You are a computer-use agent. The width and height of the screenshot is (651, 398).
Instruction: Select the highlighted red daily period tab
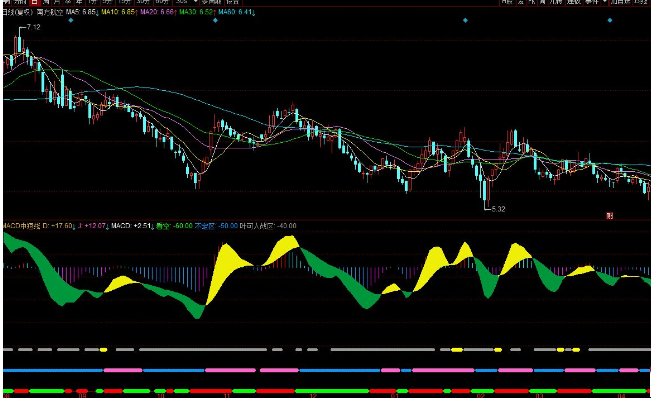tap(34, 2)
